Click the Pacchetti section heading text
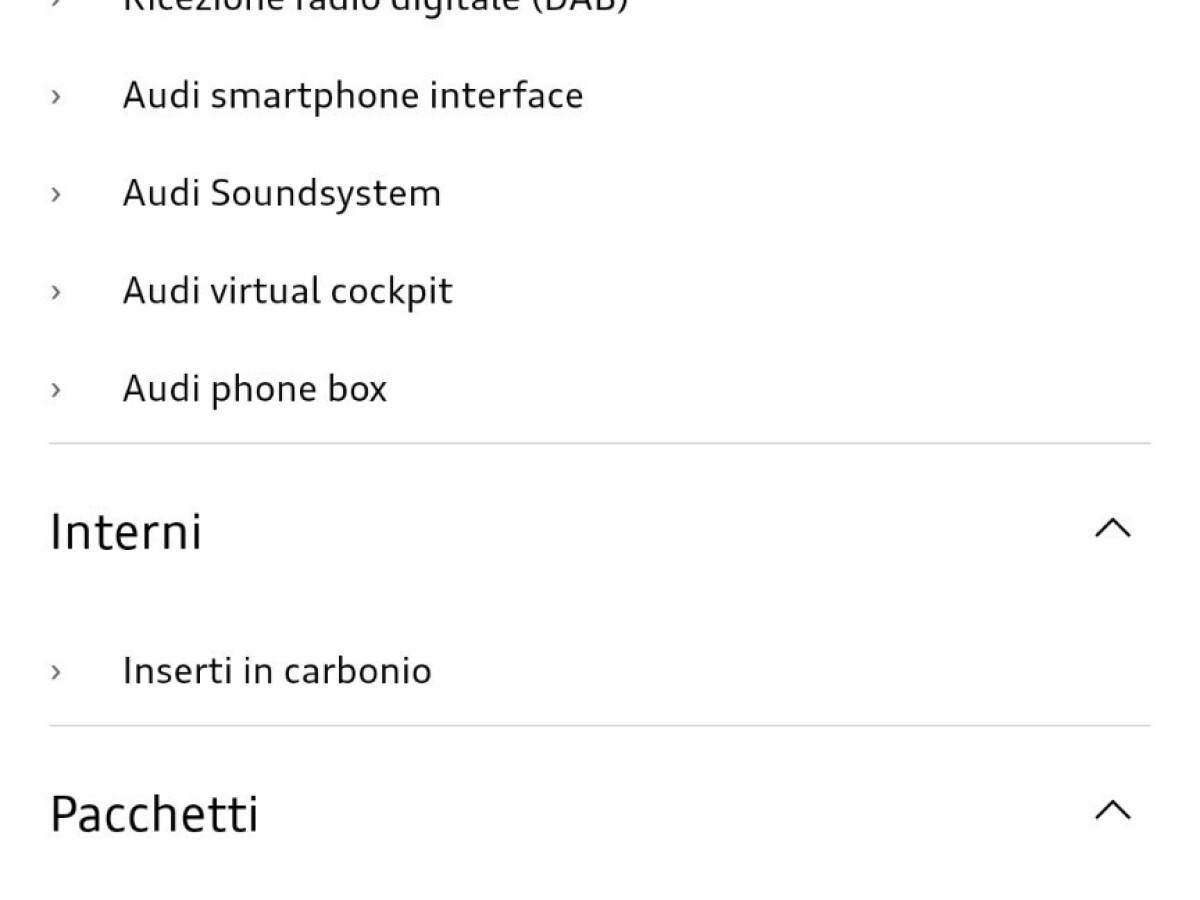The width and height of the screenshot is (1200, 900). pos(154,813)
